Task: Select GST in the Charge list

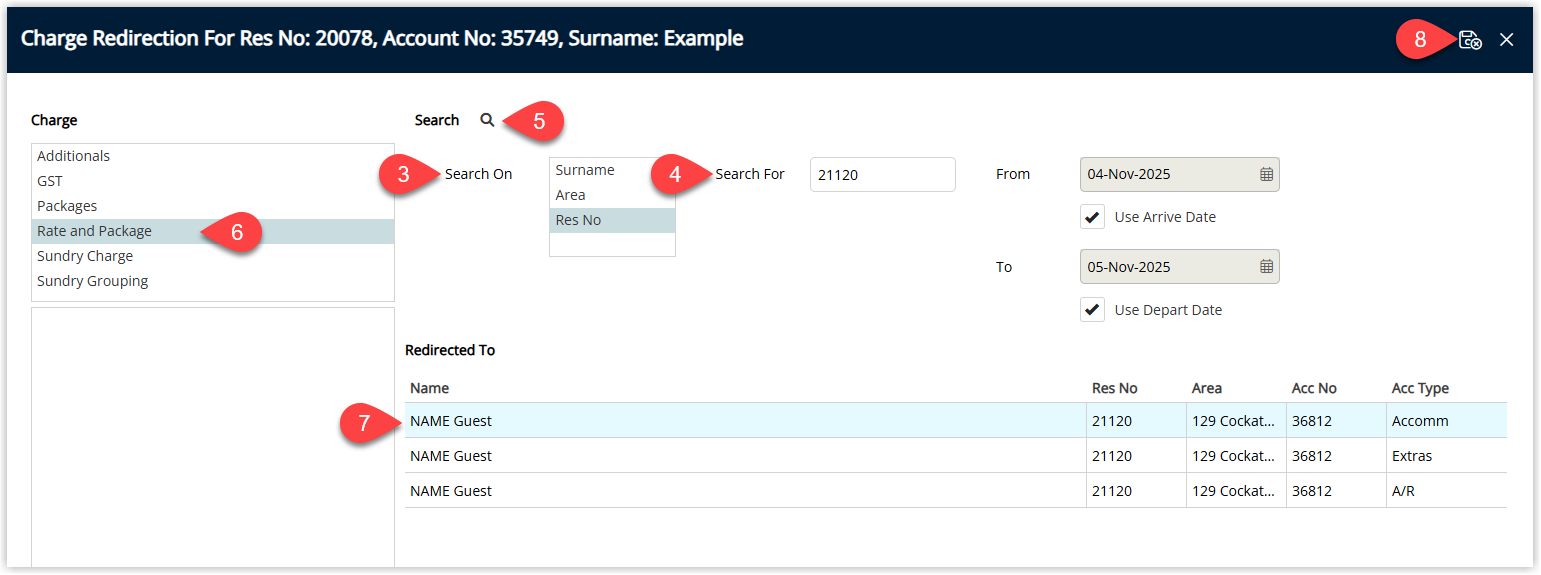Action: tap(213, 181)
